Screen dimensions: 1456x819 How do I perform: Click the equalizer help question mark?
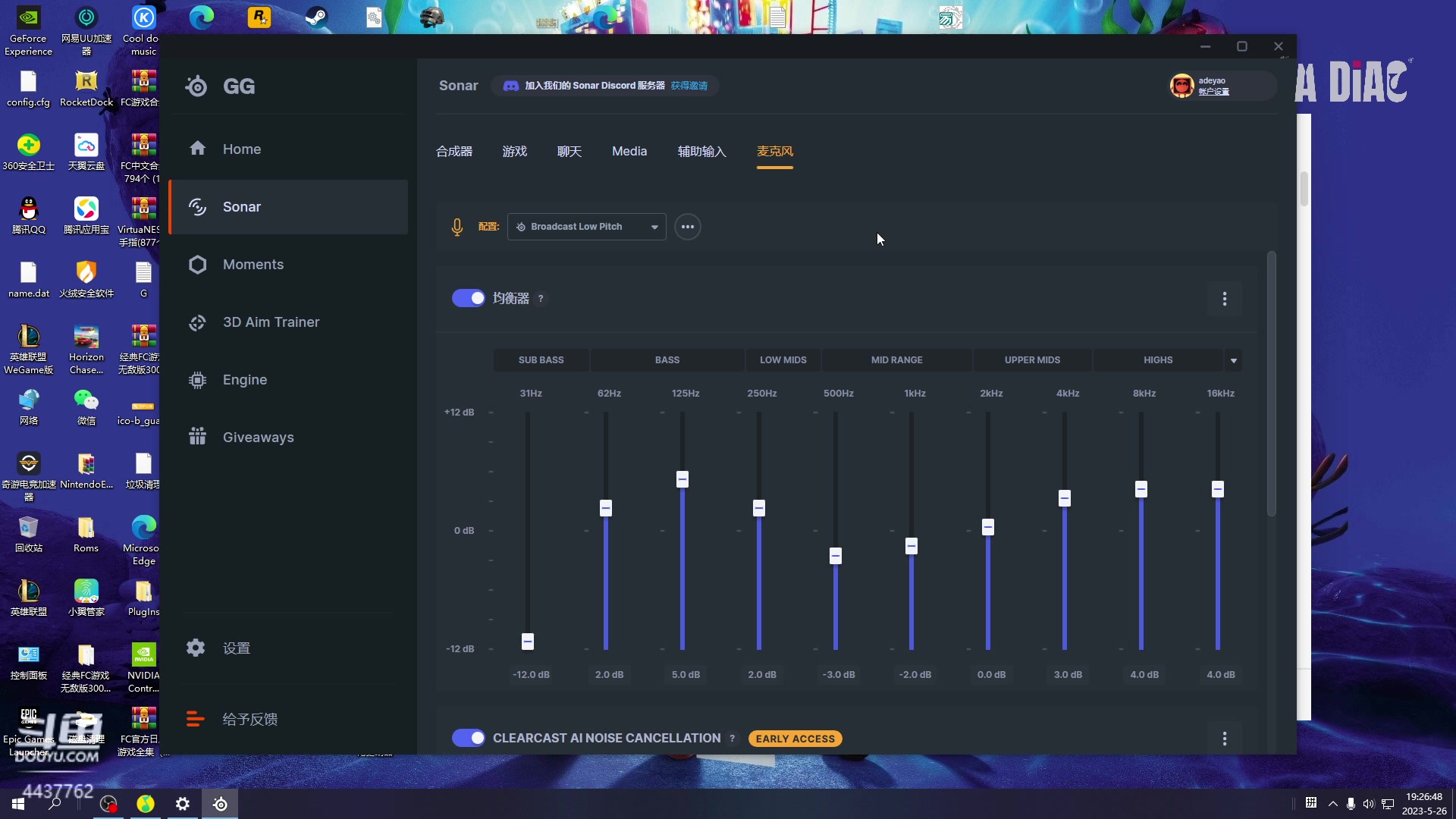[x=541, y=299]
